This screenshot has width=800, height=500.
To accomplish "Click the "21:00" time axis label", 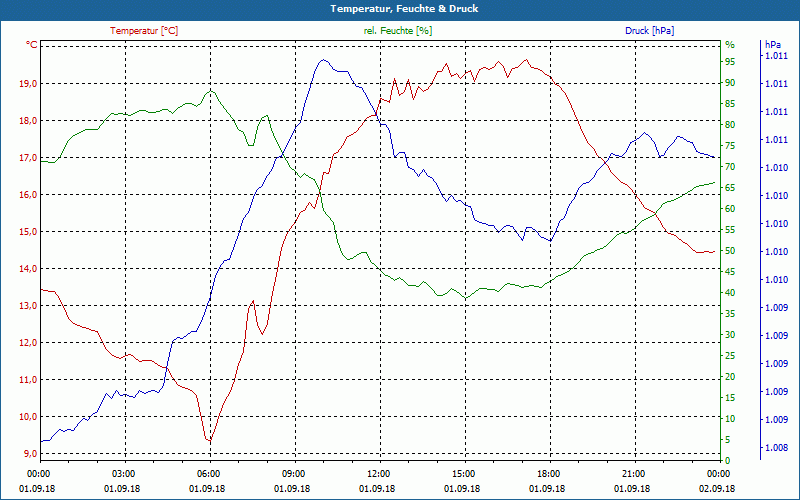I will (x=632, y=473).
